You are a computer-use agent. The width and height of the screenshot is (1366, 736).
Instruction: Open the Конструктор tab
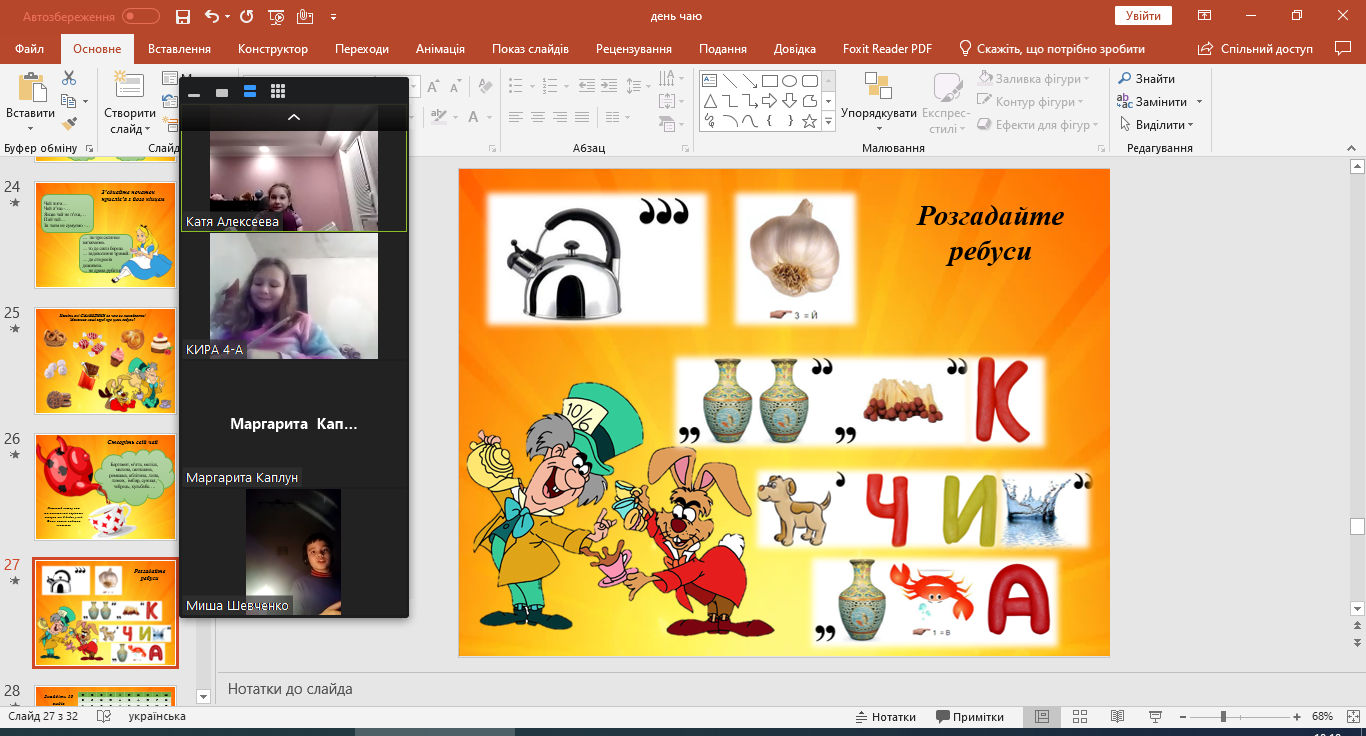pos(273,49)
